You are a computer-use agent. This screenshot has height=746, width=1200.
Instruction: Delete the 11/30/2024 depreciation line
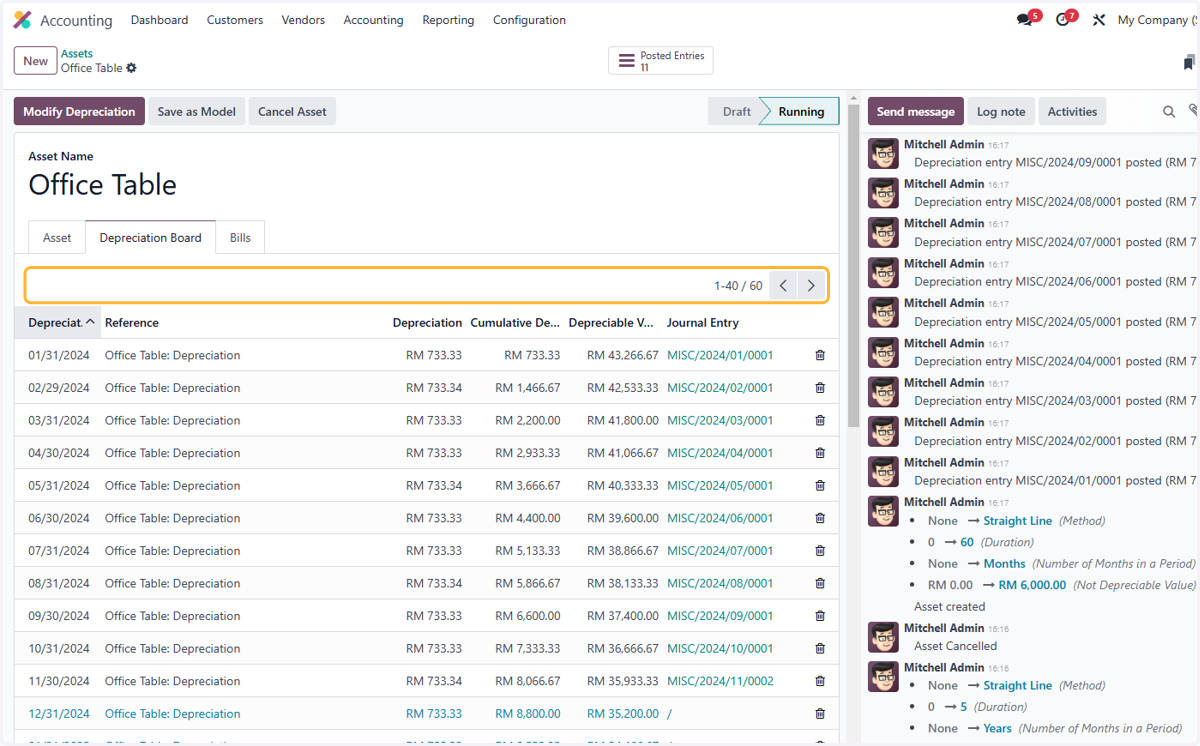pyautogui.click(x=820, y=681)
